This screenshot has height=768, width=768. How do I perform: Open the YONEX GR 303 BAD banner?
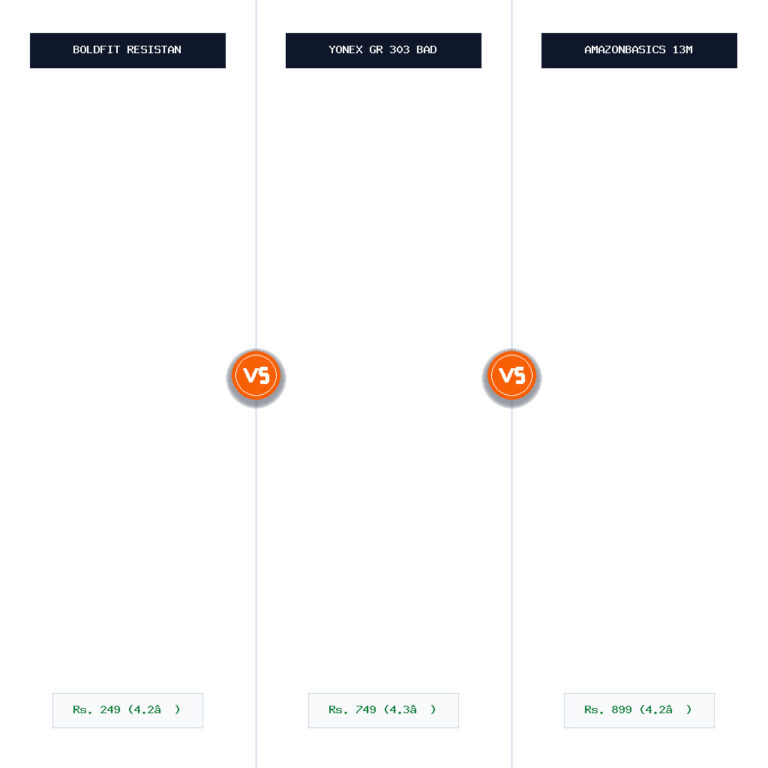(x=384, y=50)
